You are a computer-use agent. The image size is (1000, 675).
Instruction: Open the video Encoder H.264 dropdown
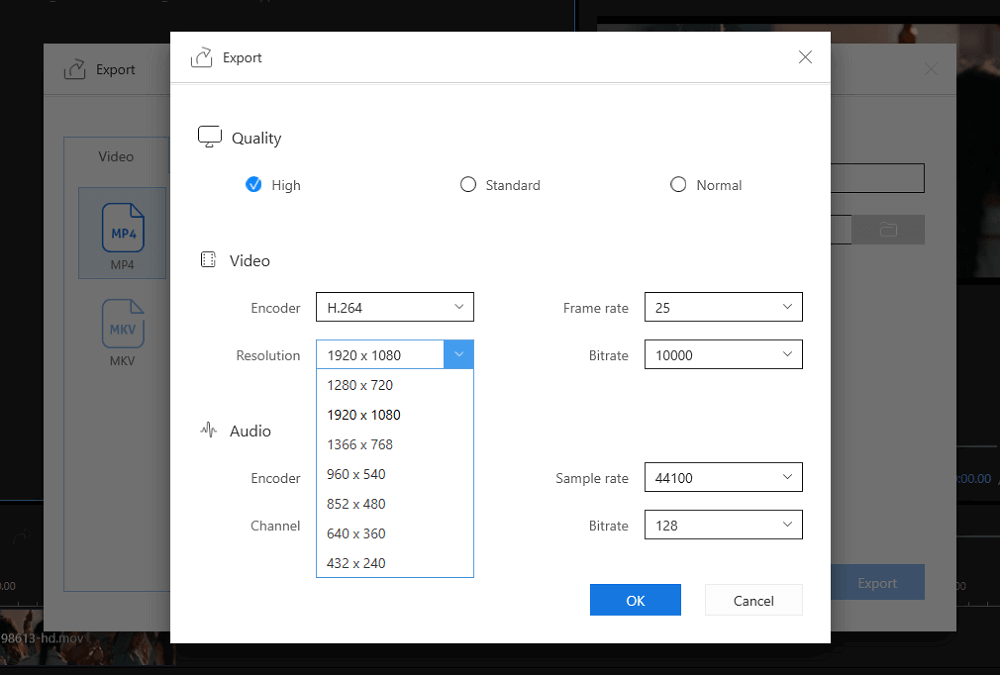pyautogui.click(x=395, y=308)
